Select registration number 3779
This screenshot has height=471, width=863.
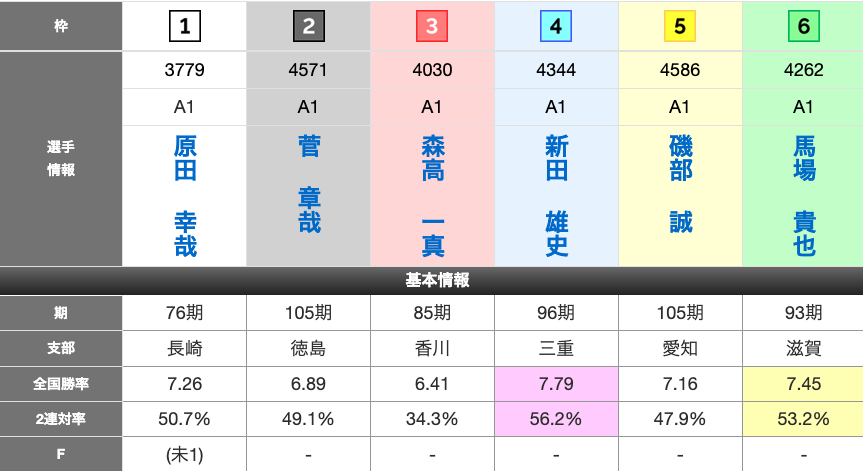coord(185,71)
